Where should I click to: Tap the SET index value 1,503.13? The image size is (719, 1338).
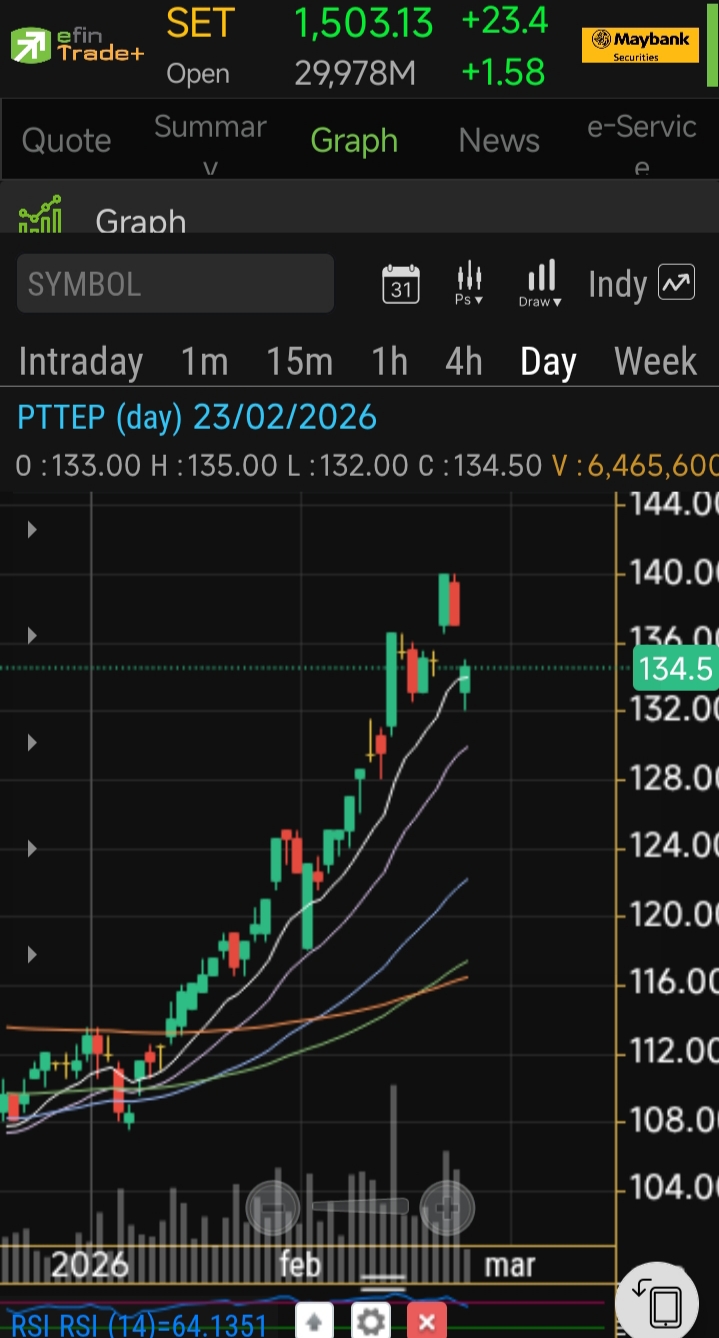click(364, 24)
